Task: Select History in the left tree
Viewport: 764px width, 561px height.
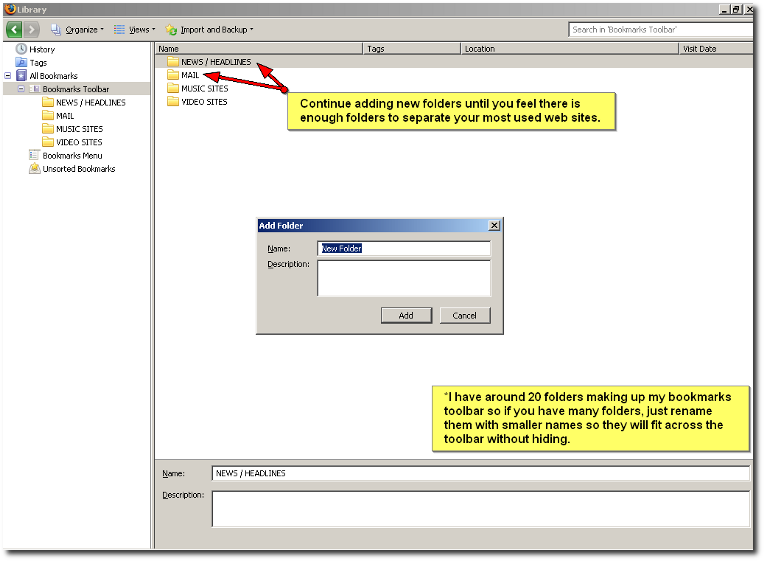Action: coord(42,49)
